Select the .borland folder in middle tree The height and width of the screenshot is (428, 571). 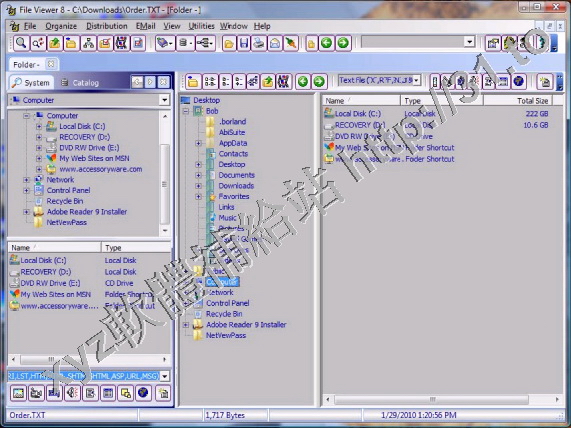coord(232,122)
